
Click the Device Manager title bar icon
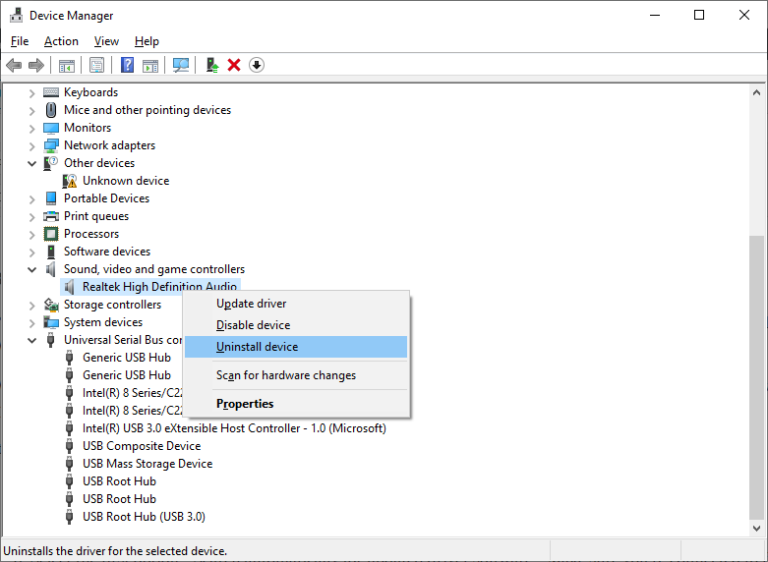(16, 15)
